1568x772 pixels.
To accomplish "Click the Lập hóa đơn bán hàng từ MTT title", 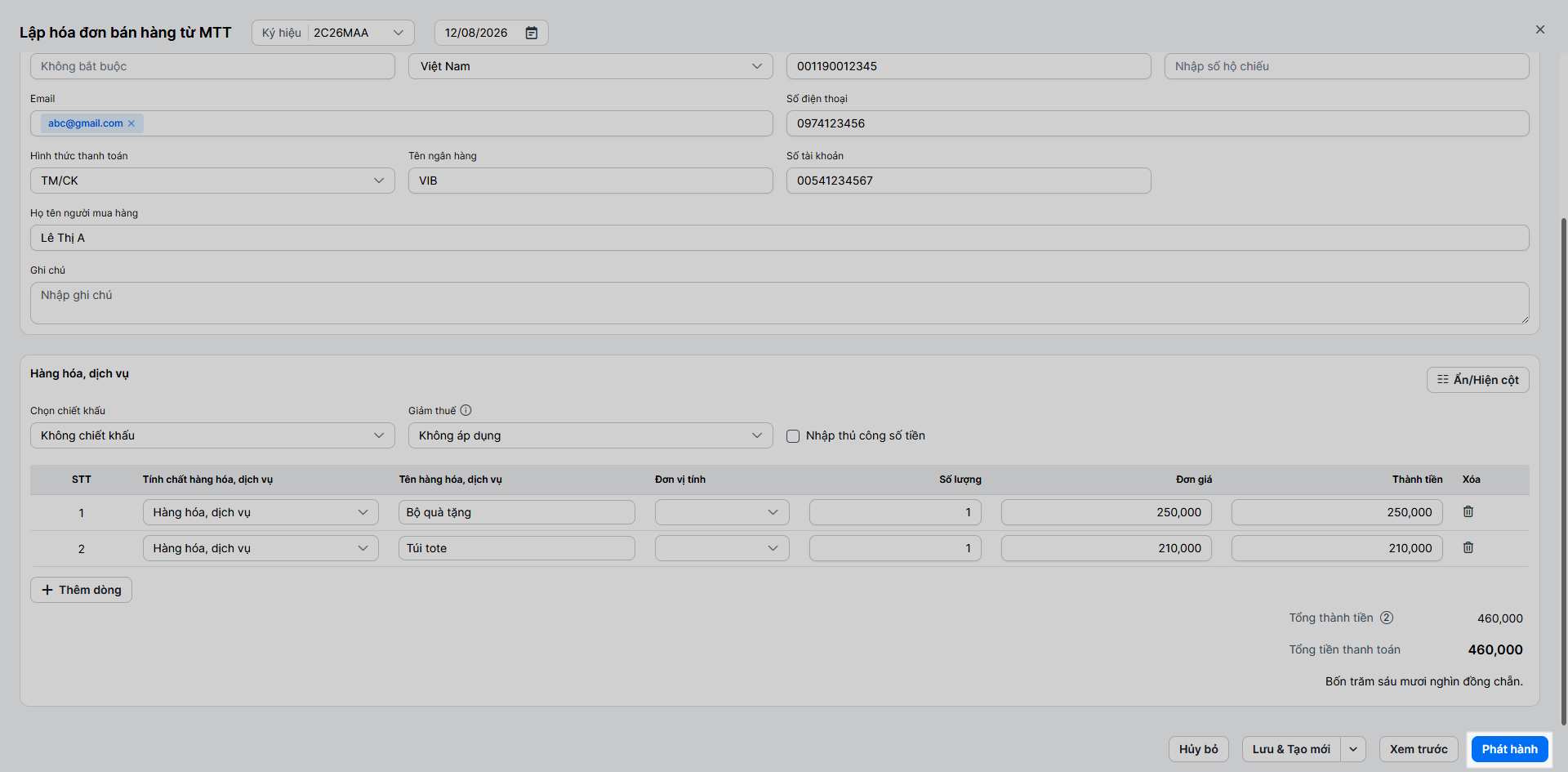I will 126,33.
